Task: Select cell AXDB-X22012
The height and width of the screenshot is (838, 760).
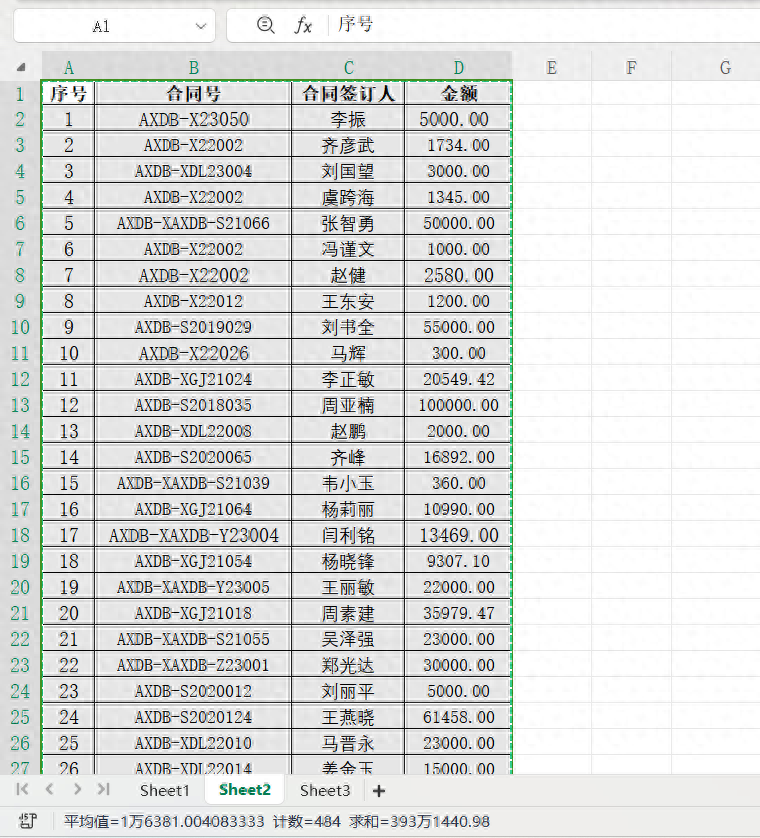Action: [193, 301]
